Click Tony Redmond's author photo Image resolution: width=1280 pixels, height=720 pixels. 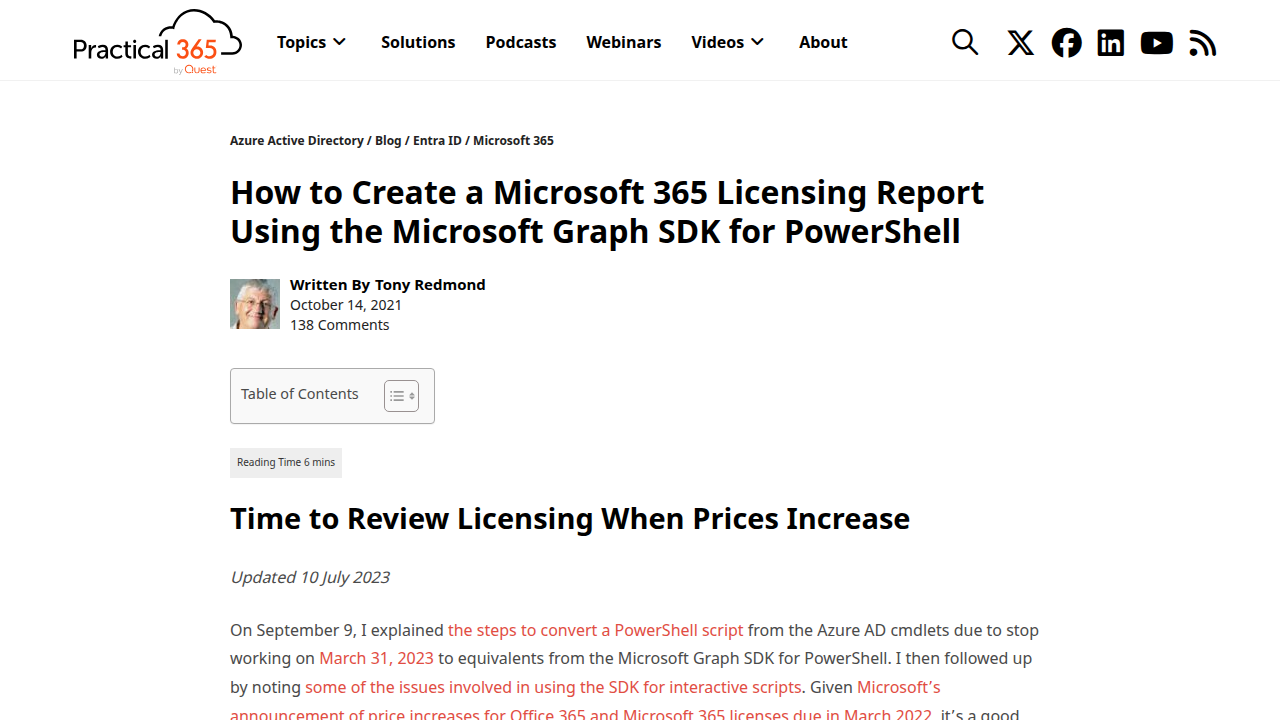pyautogui.click(x=255, y=304)
